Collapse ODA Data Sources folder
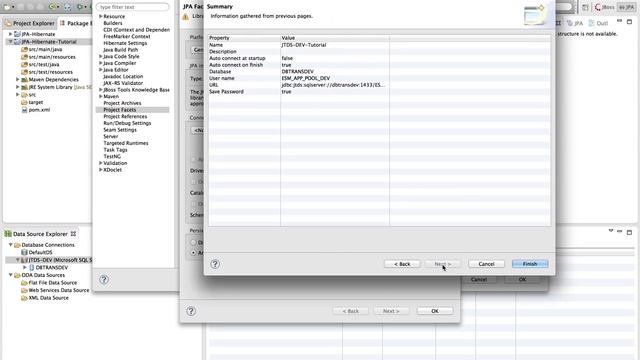 tap(10, 275)
